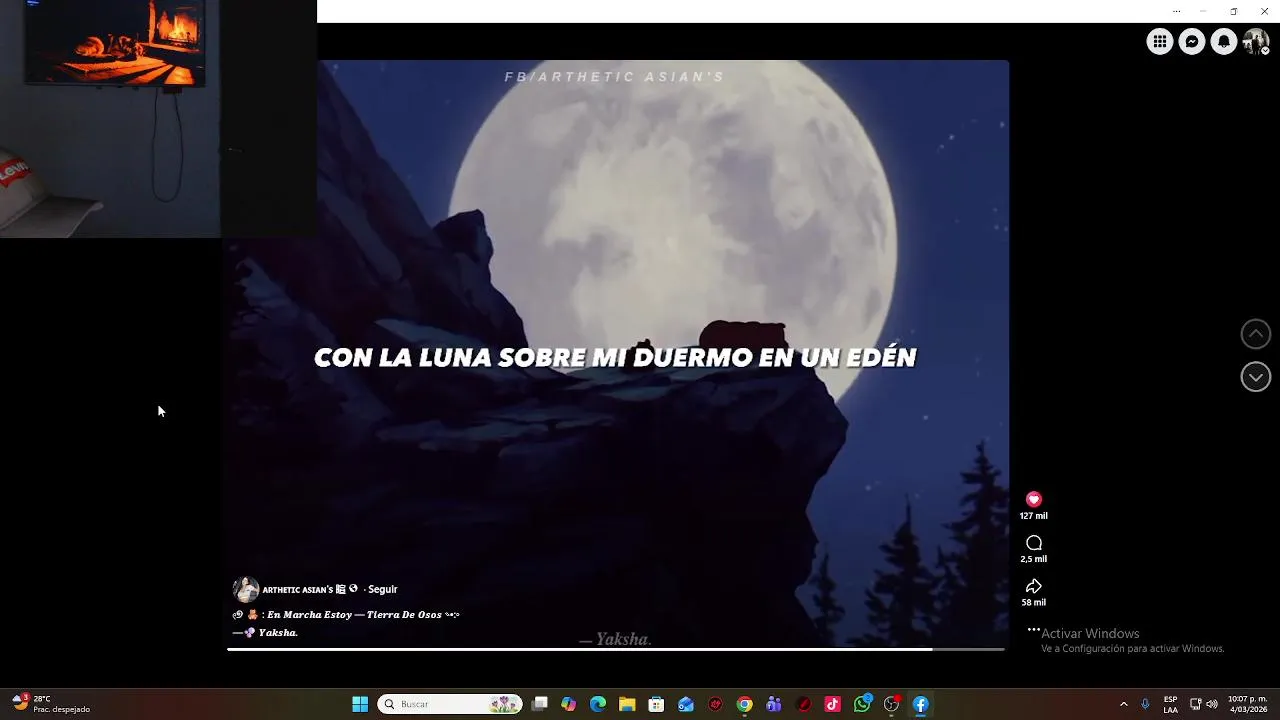Show hidden system tray icons

coord(1123,704)
